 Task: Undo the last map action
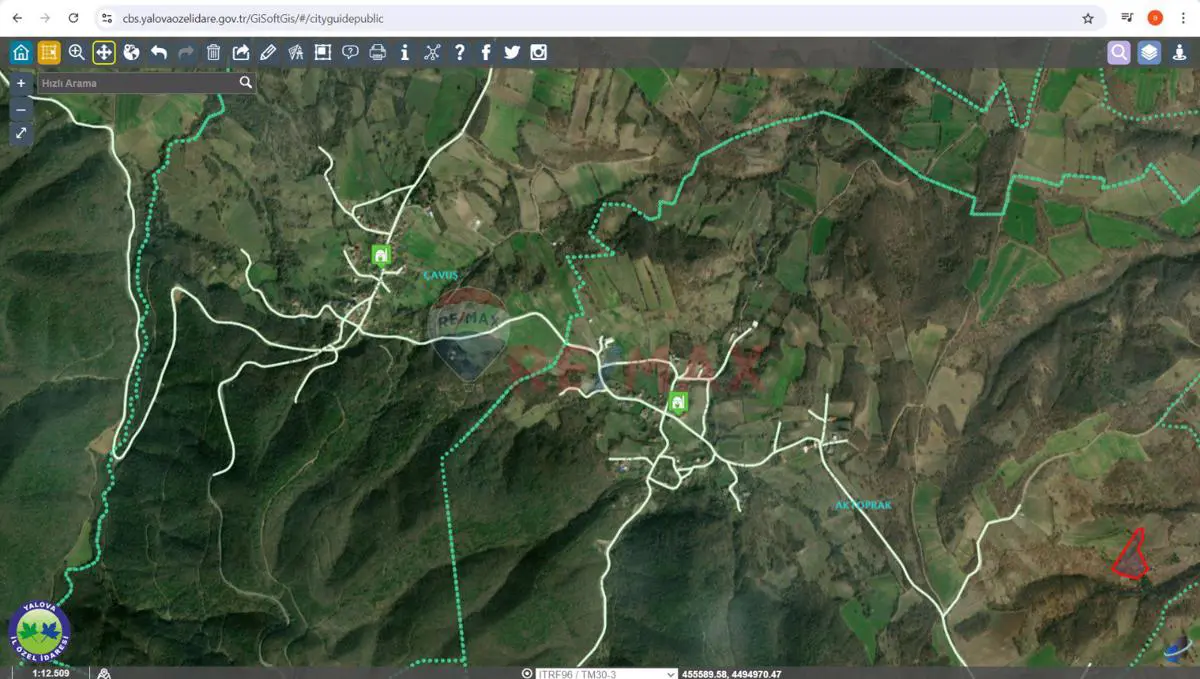[x=158, y=53]
